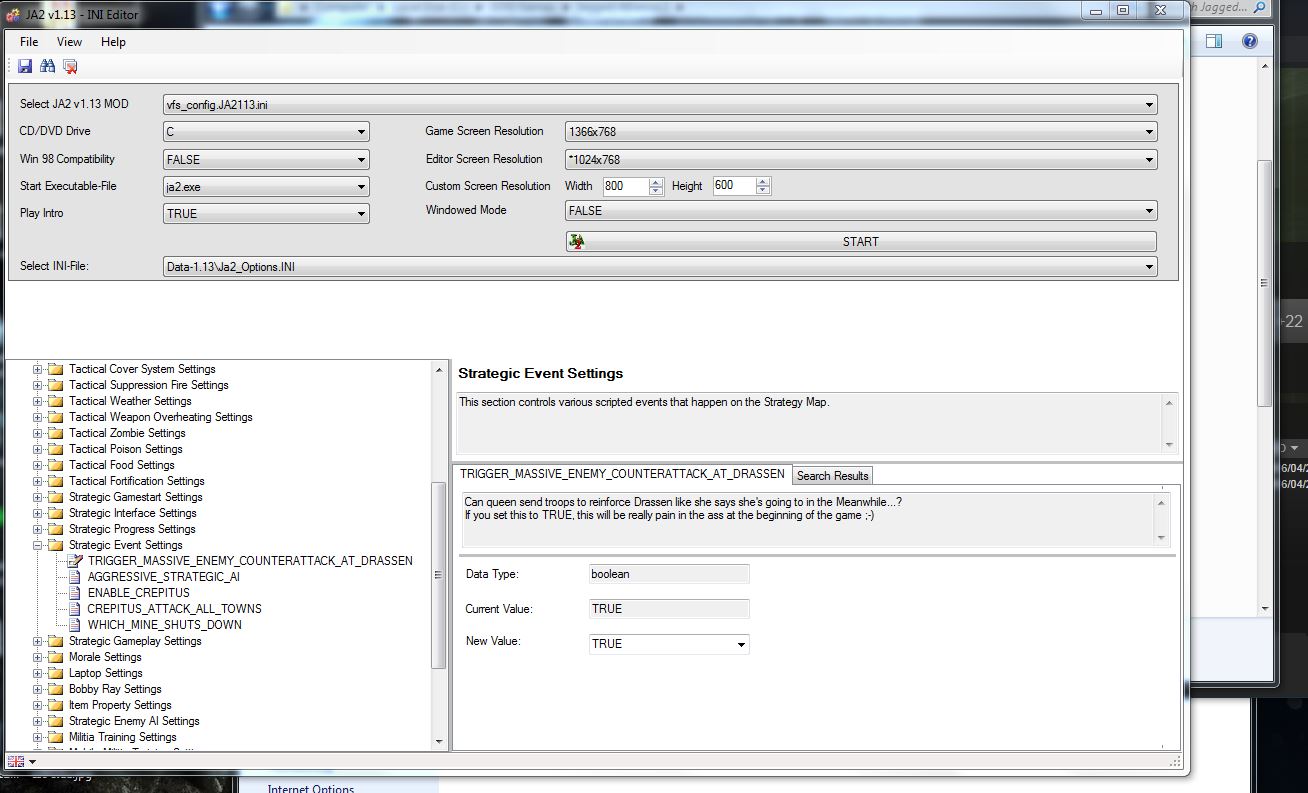The width and height of the screenshot is (1308, 793).
Task: Expand the Militia Training Settings node
Action: click(x=38, y=737)
